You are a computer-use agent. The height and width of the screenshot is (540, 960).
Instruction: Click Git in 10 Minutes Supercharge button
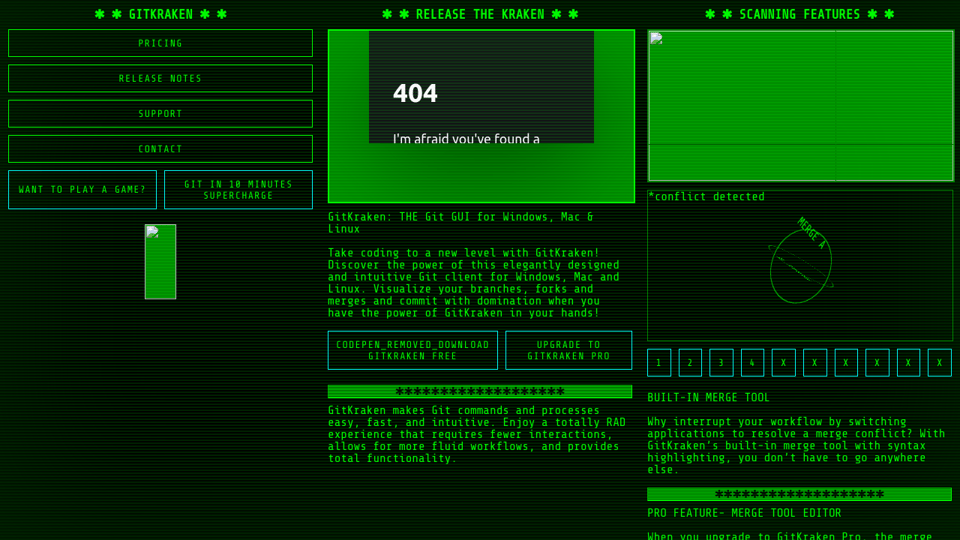point(238,190)
